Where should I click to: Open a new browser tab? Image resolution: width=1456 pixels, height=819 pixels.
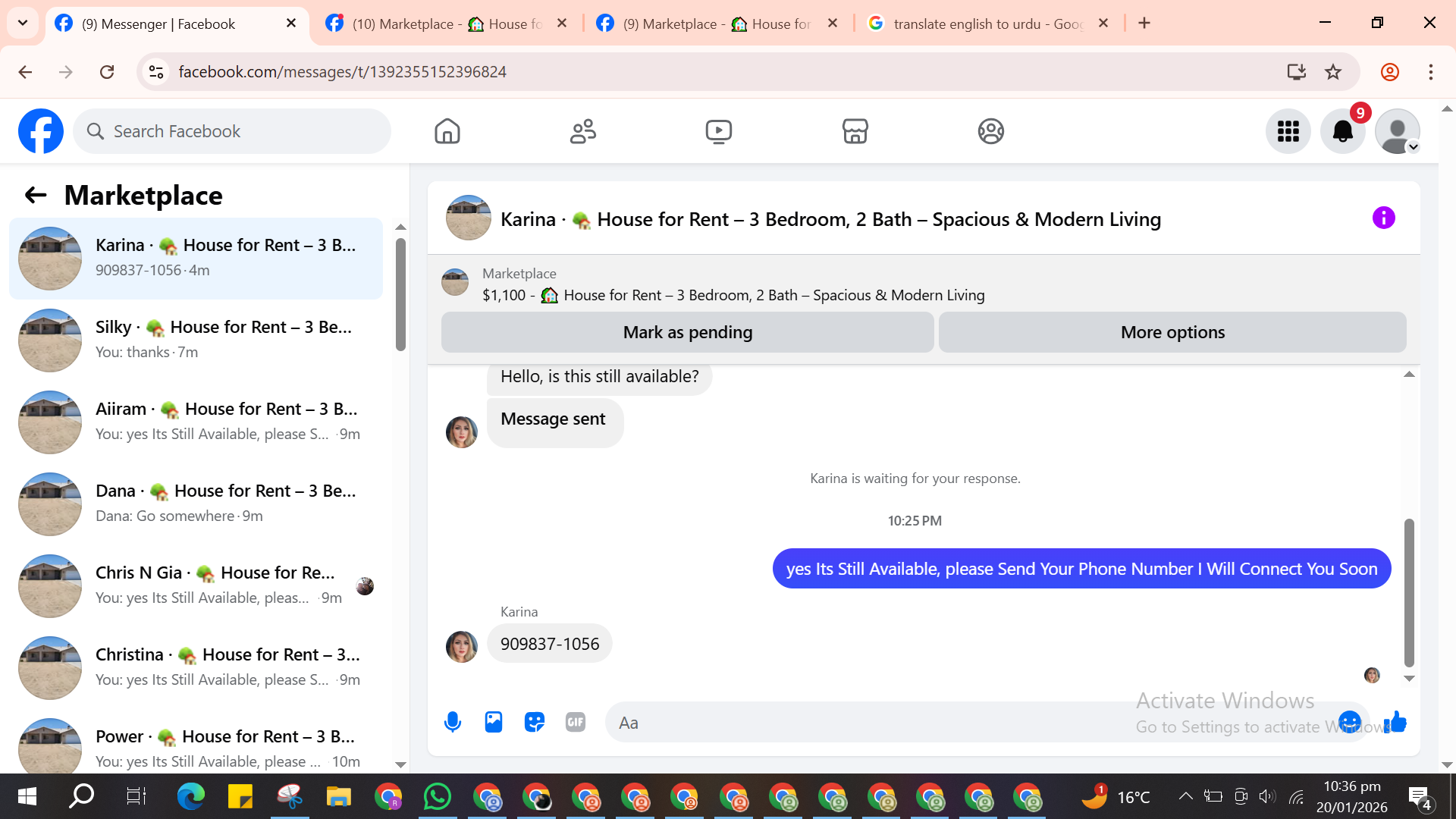tap(1144, 24)
